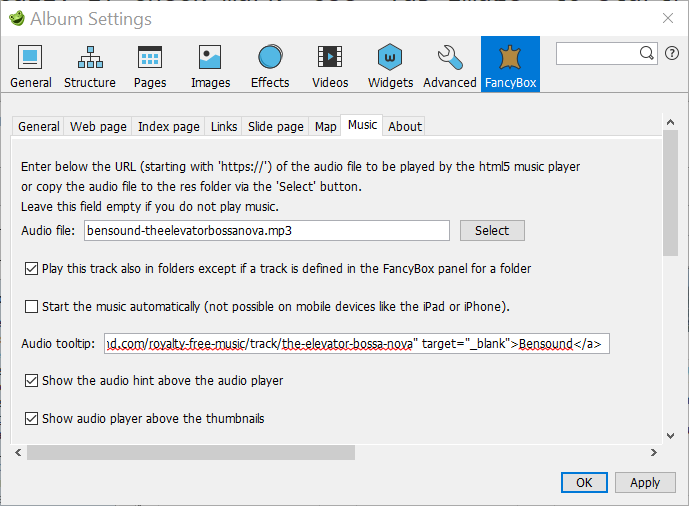Open the Index page tab
This screenshot has width=689, height=506.
point(168,127)
